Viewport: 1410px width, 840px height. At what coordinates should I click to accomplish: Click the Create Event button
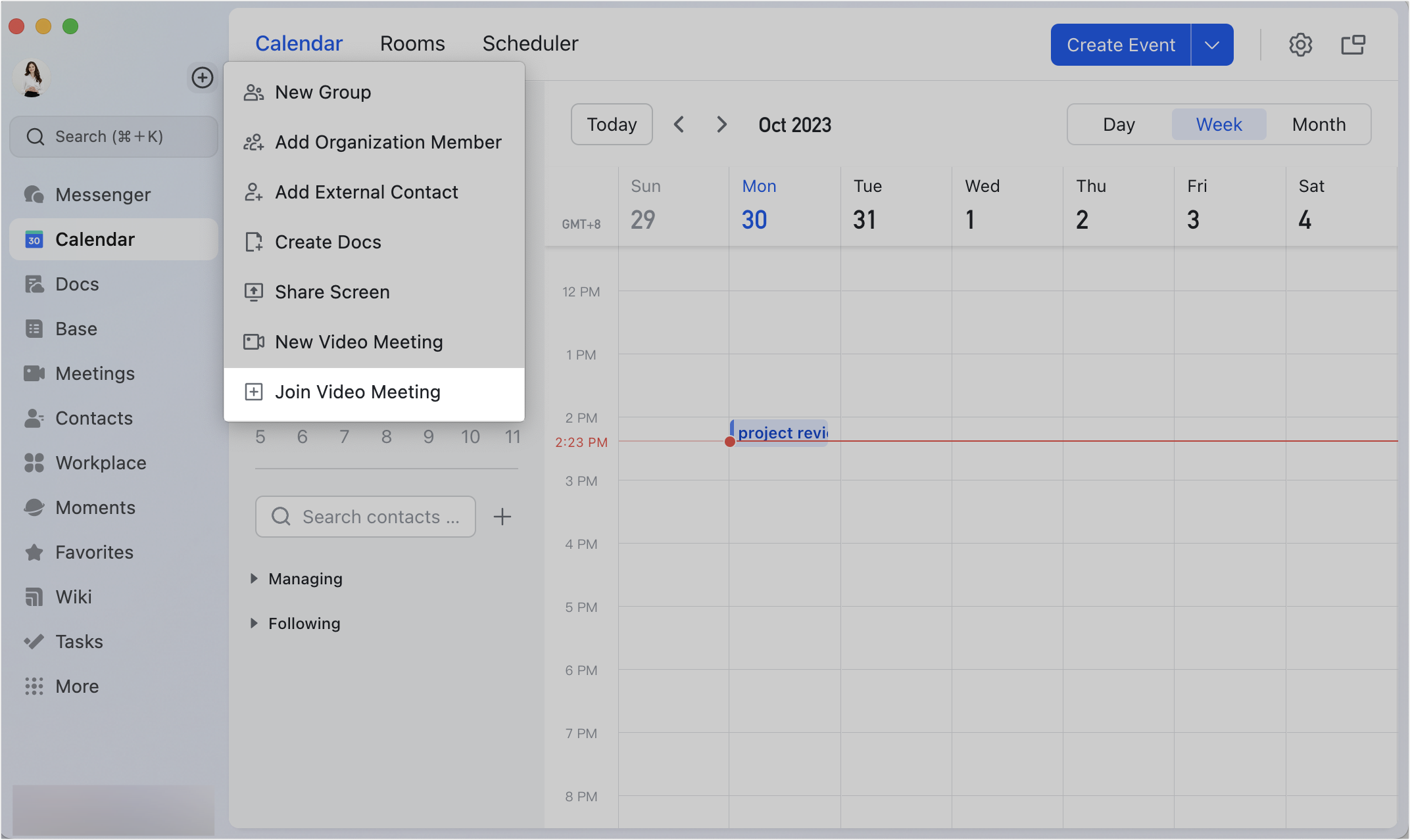(1120, 44)
